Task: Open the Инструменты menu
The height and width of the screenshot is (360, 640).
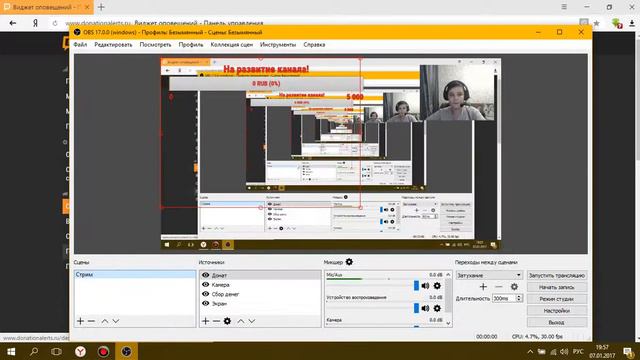Action: click(278, 44)
